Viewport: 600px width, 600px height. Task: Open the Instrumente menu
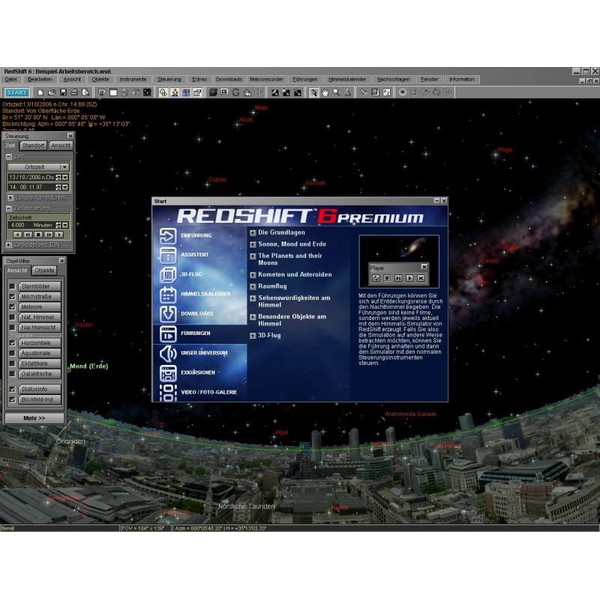coord(133,79)
